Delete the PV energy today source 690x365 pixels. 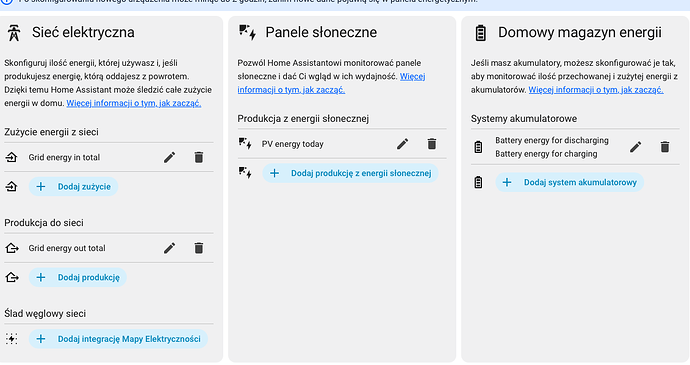(432, 144)
